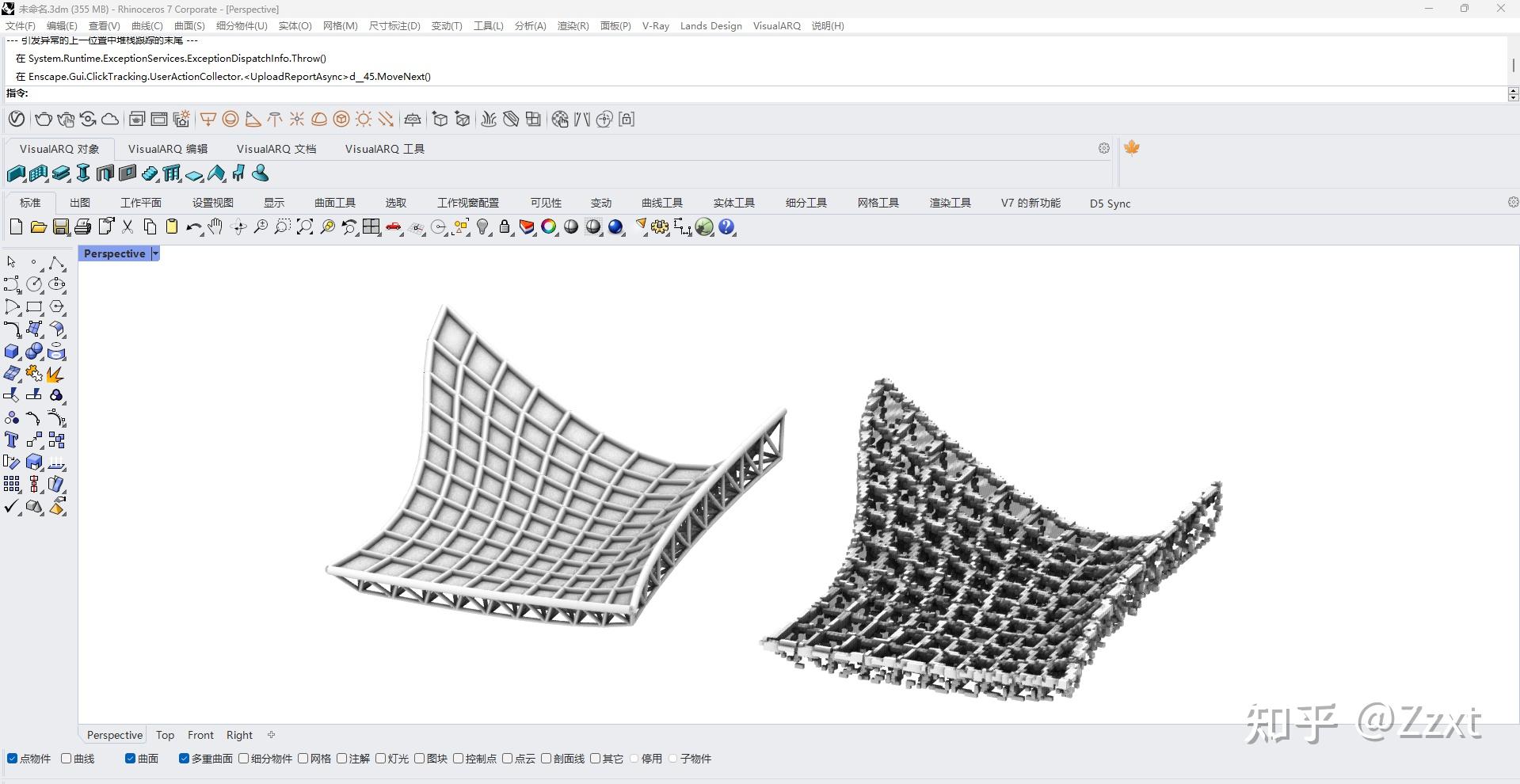Select the Pan hand tool
1520x784 pixels.
(x=215, y=227)
